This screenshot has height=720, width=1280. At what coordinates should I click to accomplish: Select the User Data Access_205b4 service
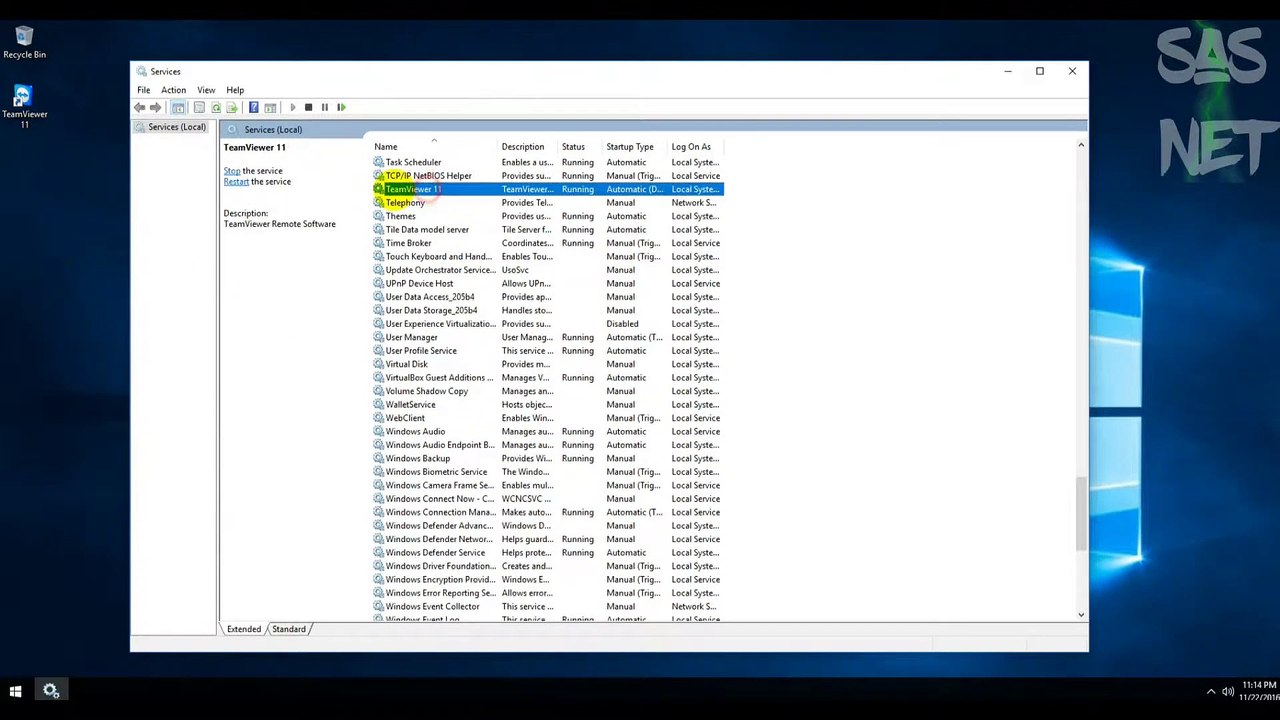point(430,297)
